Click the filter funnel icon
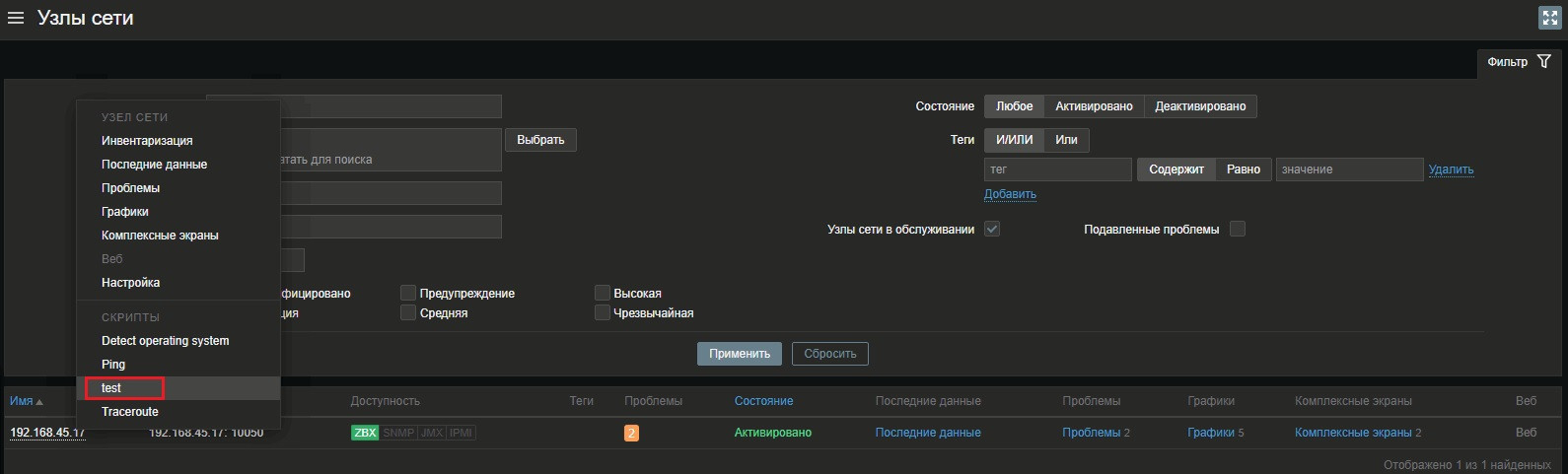This screenshot has height=474, width=1568. (x=1543, y=62)
